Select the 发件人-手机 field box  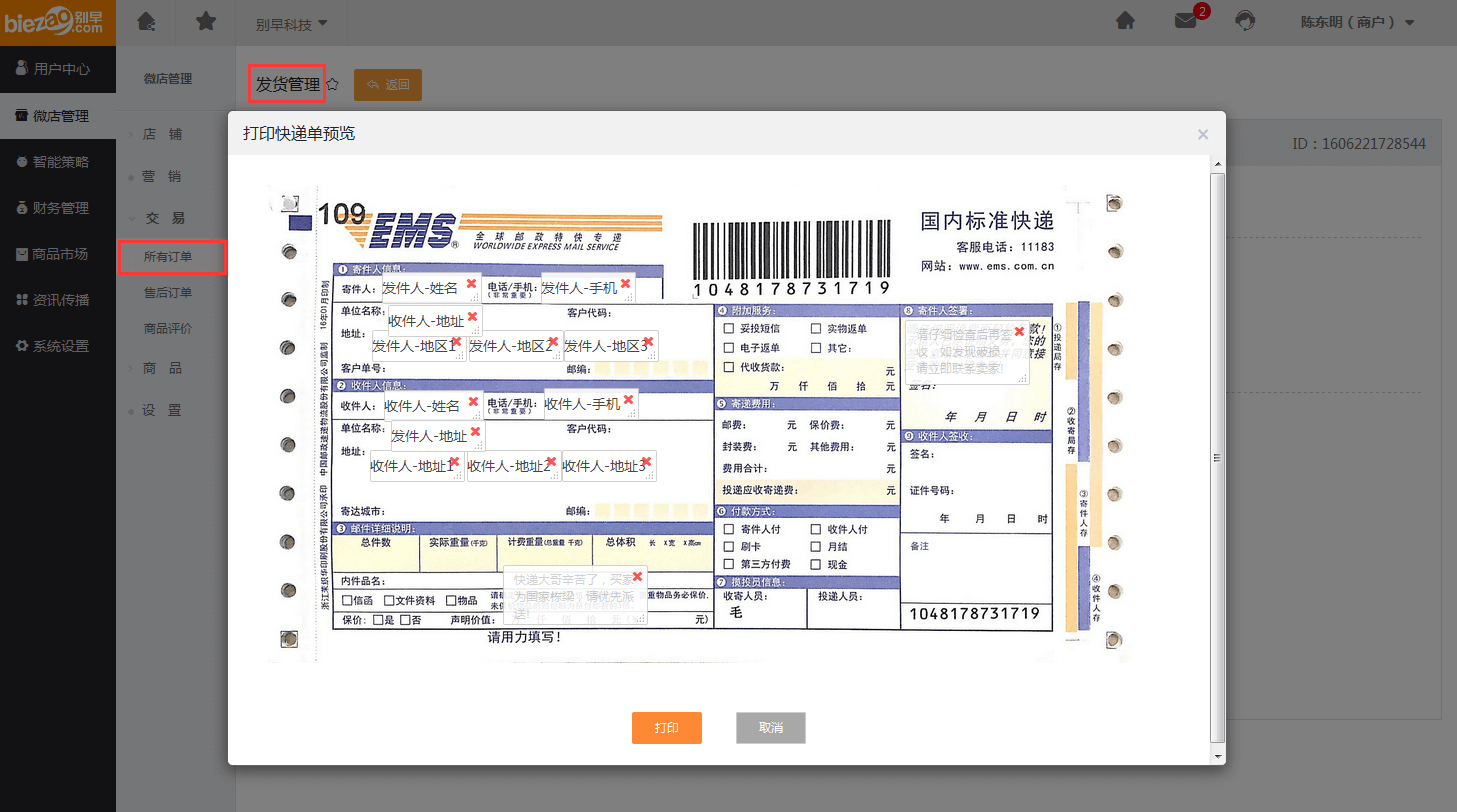tap(588, 288)
